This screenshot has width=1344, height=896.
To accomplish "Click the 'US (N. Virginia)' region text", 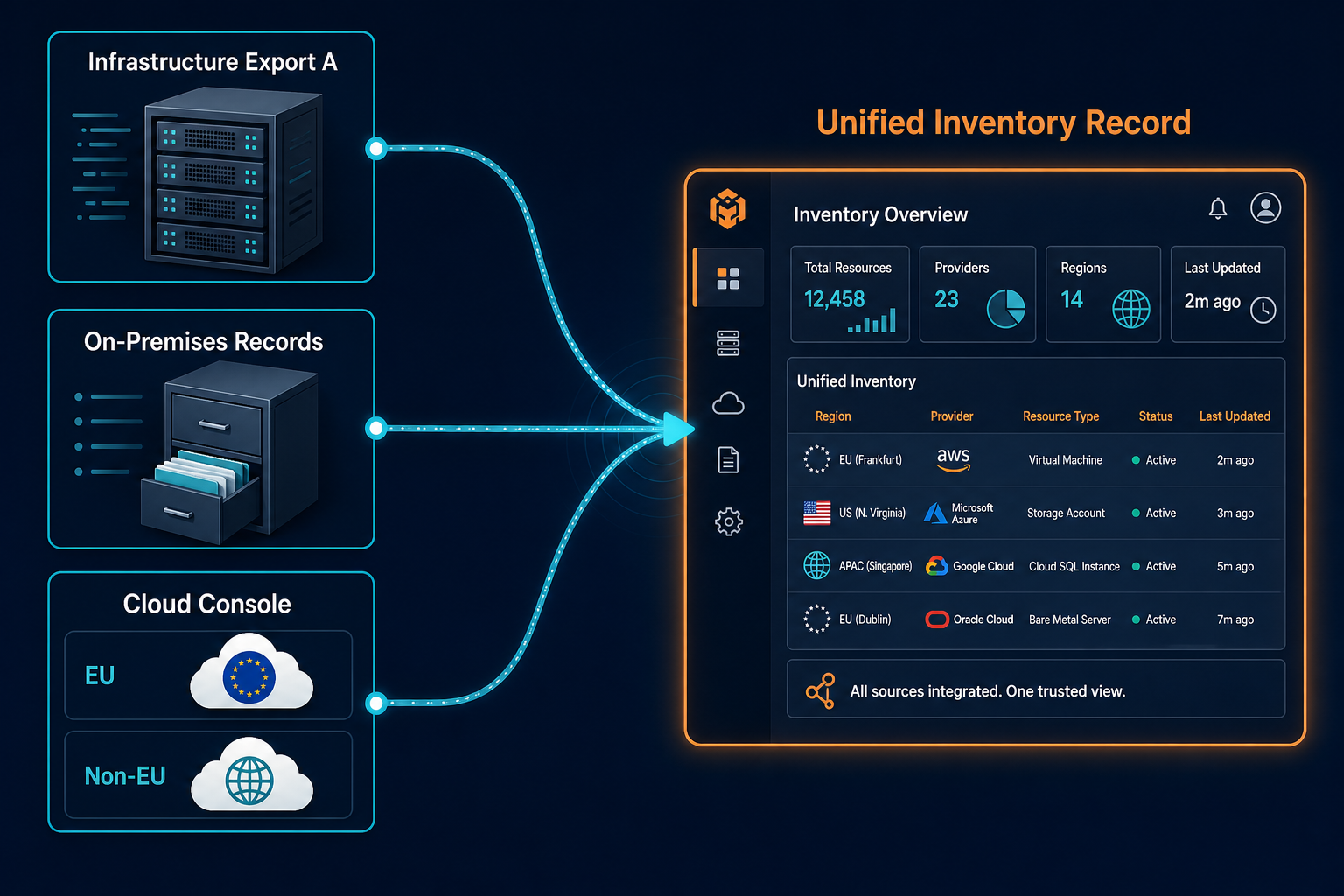I will coord(872,514).
